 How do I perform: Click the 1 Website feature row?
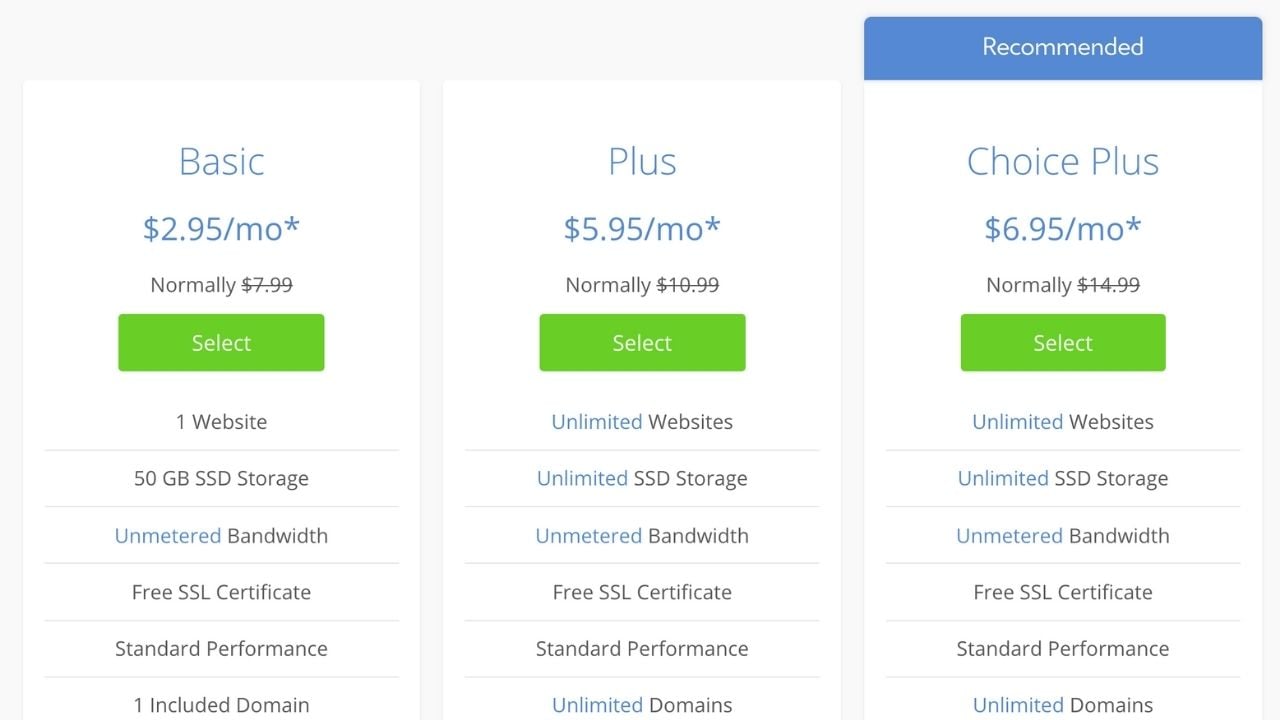tap(221, 422)
